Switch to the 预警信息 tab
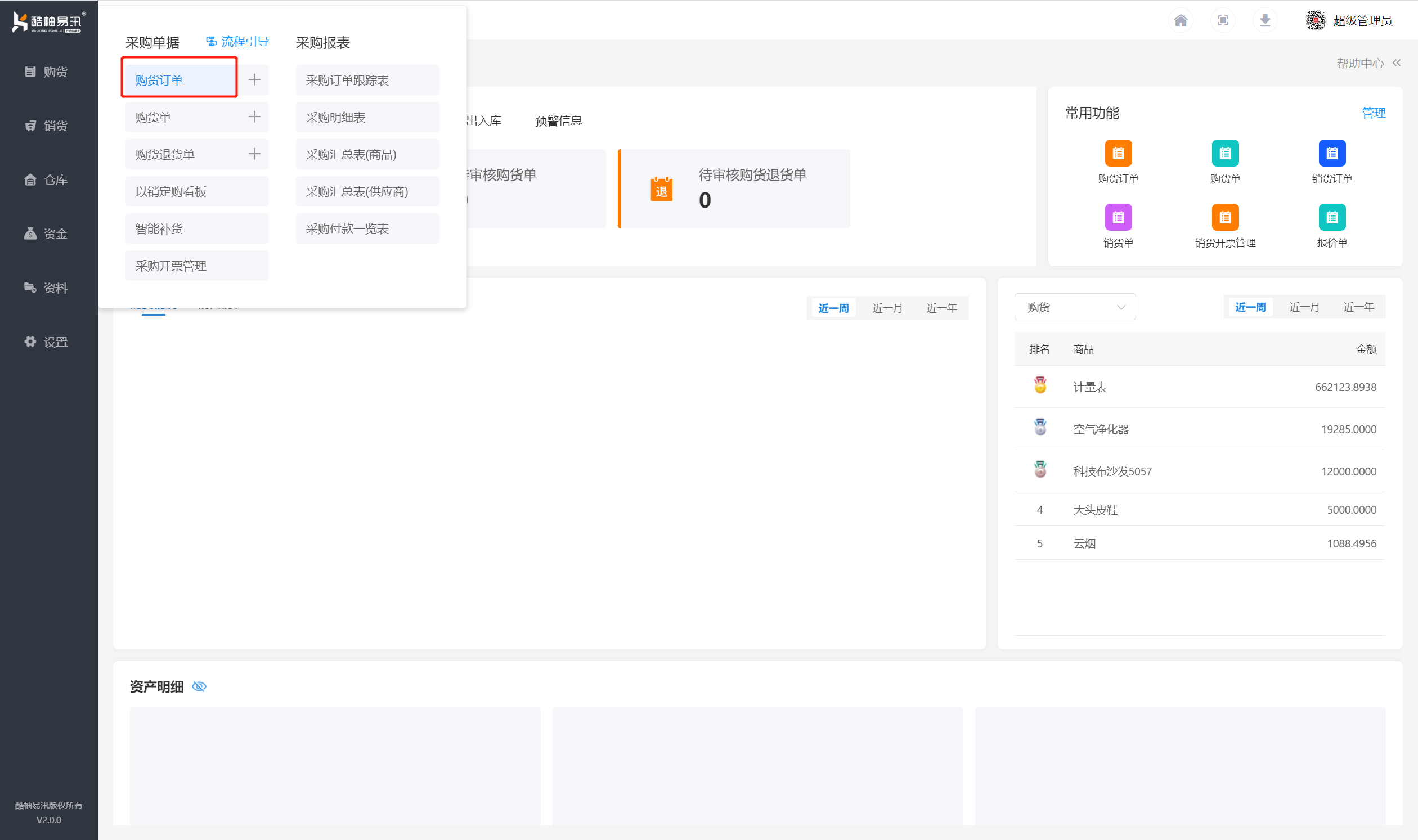Image resolution: width=1418 pixels, height=840 pixels. (x=558, y=121)
